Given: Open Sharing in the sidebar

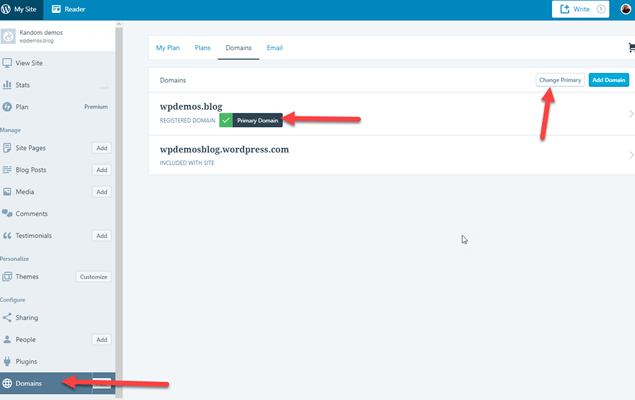Looking at the screenshot, I should click(x=58, y=317).
